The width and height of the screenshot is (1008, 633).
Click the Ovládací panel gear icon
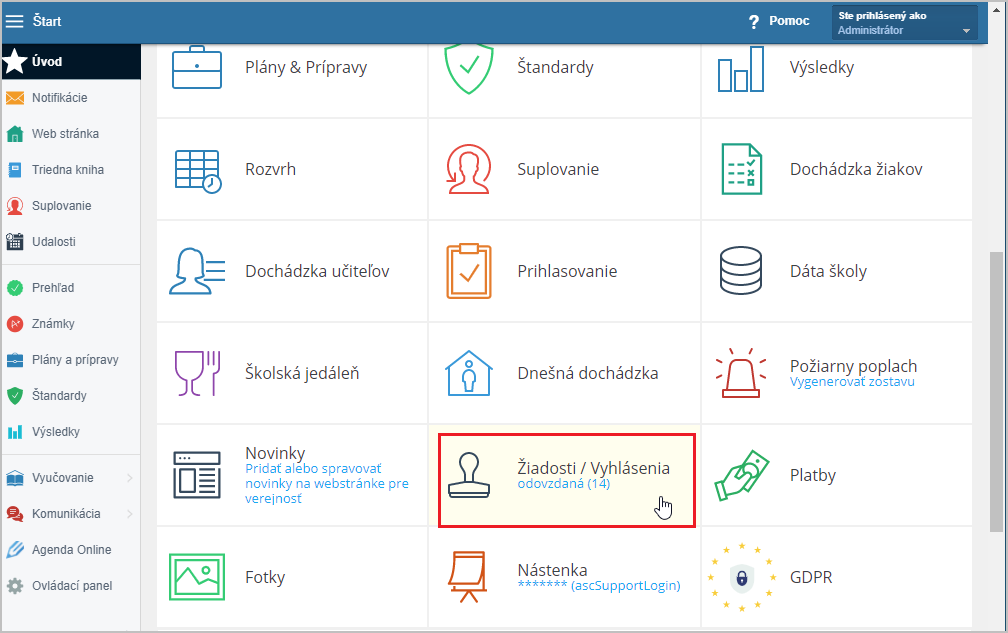click(x=15, y=585)
